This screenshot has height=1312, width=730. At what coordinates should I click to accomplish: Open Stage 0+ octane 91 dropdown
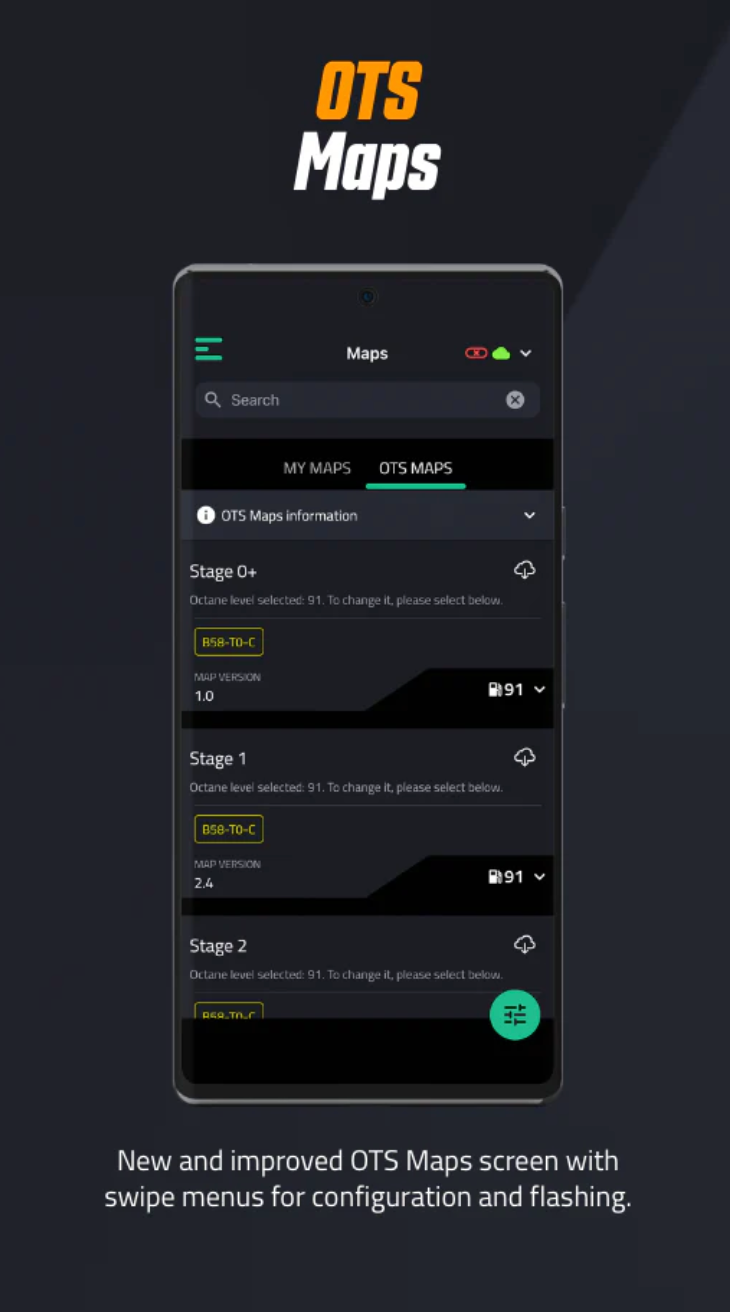click(x=517, y=689)
